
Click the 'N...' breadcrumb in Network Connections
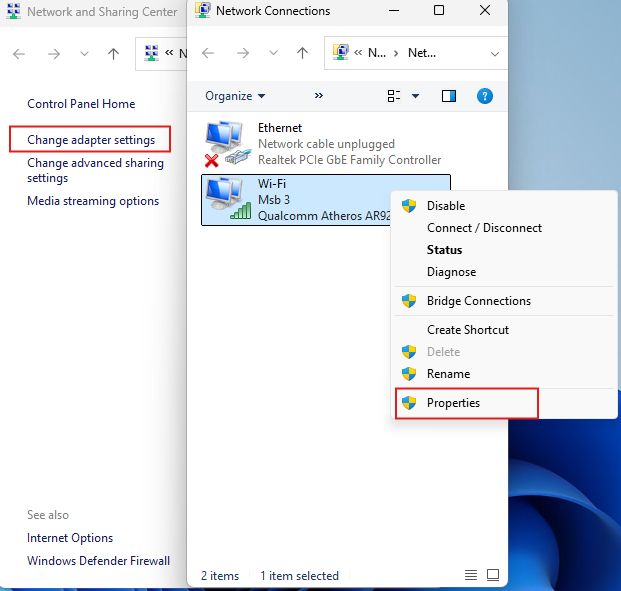(377, 53)
